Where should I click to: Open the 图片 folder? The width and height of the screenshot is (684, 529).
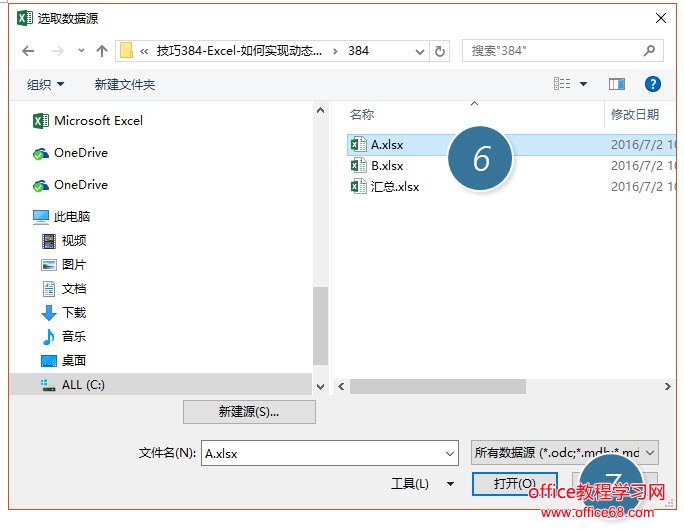(64, 264)
